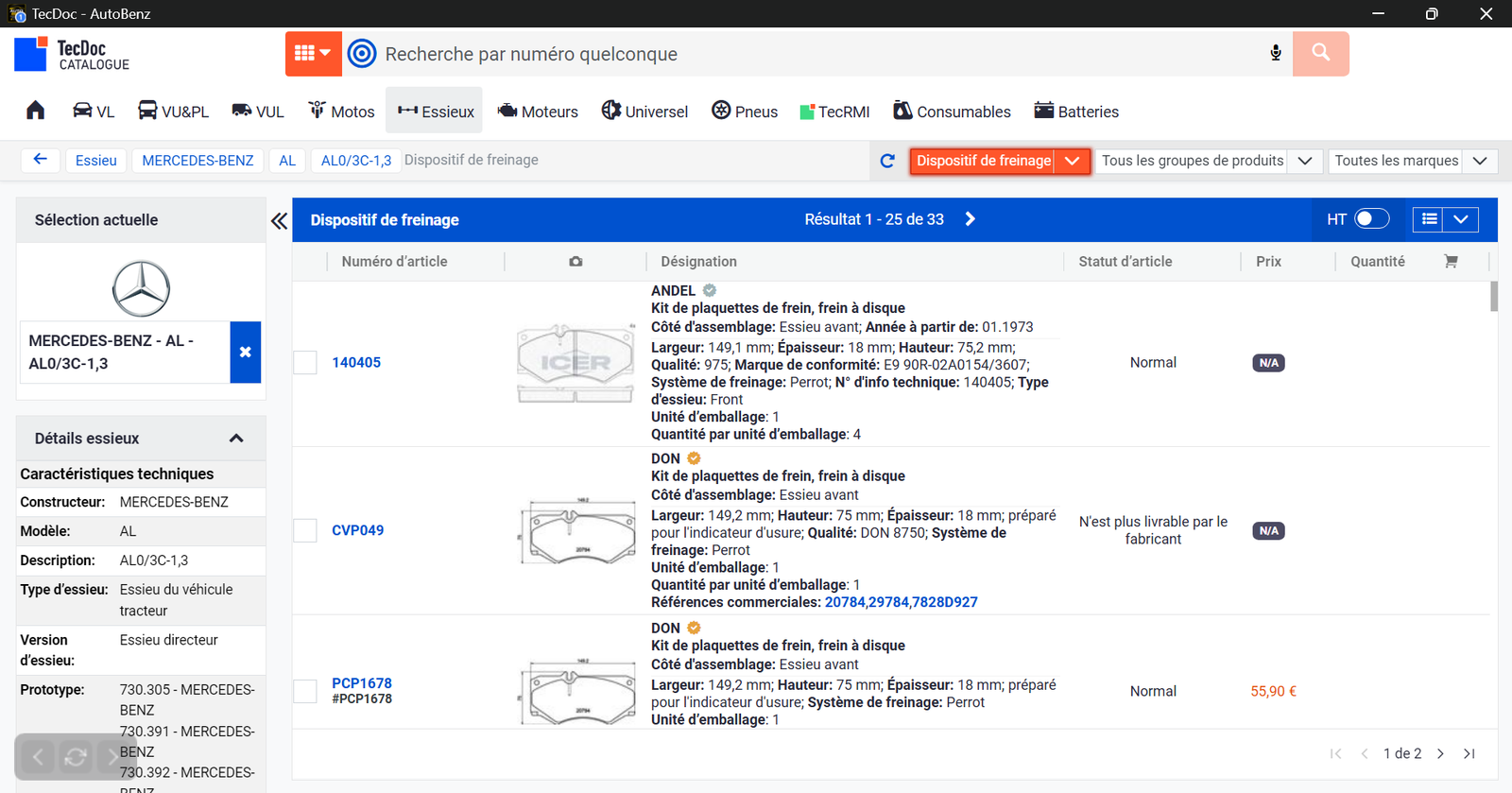1512x793 pixels.
Task: Check the box for article 140405
Action: tap(305, 363)
